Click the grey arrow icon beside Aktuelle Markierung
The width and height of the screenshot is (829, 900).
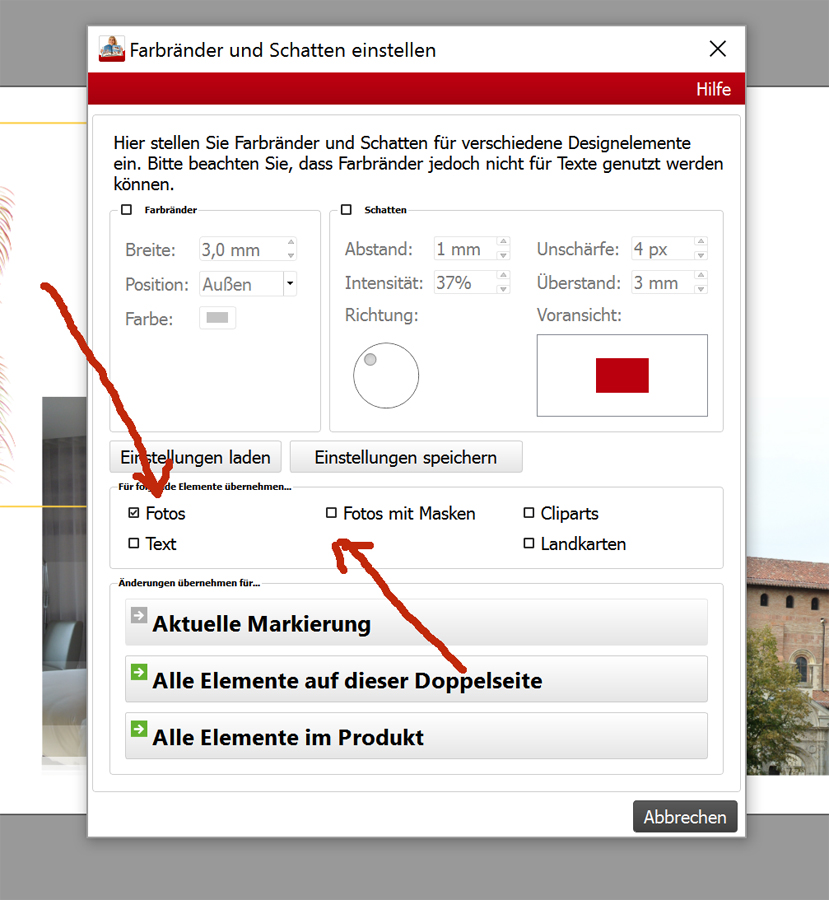tap(139, 615)
